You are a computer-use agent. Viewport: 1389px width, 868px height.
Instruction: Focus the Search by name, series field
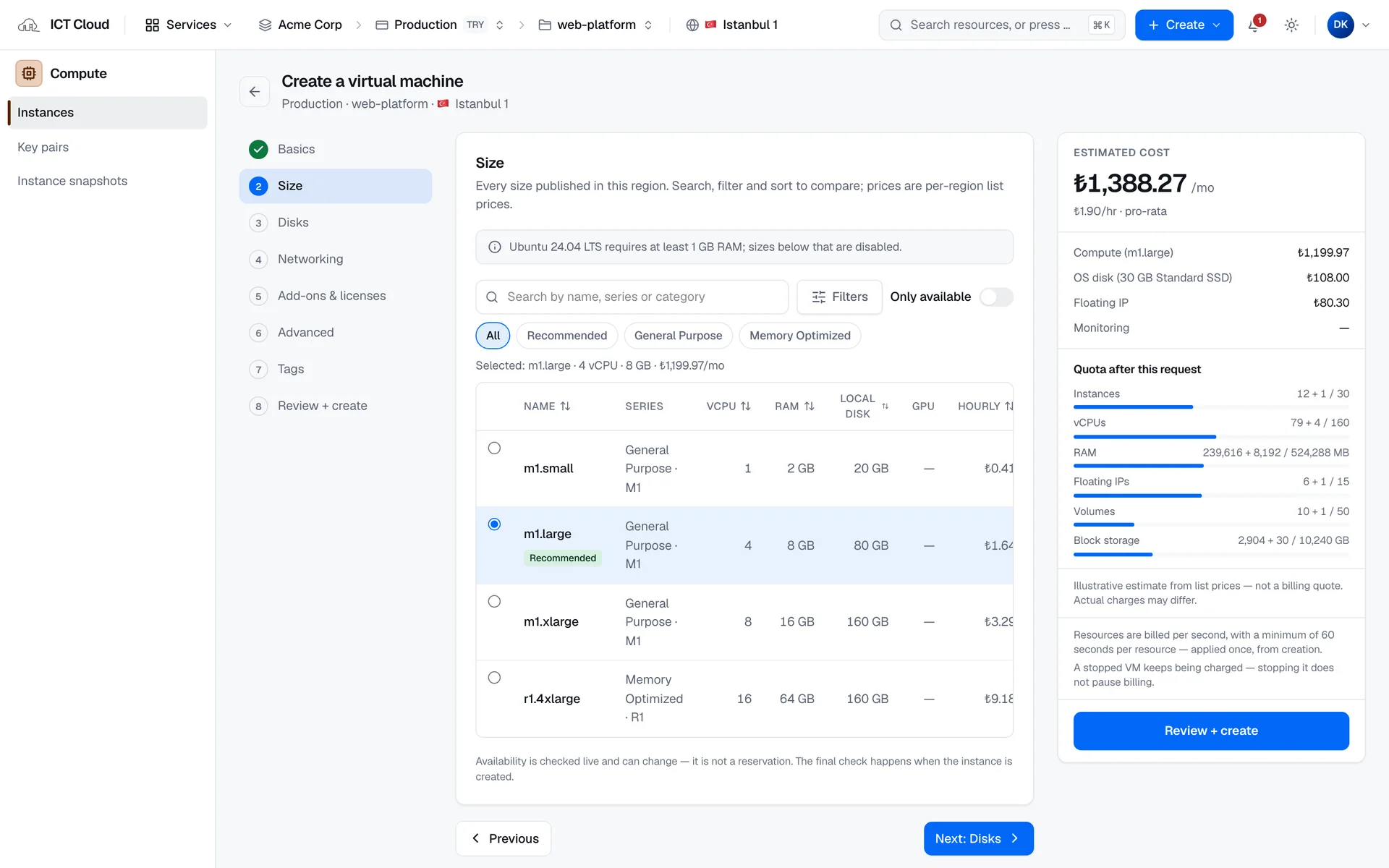coord(632,297)
